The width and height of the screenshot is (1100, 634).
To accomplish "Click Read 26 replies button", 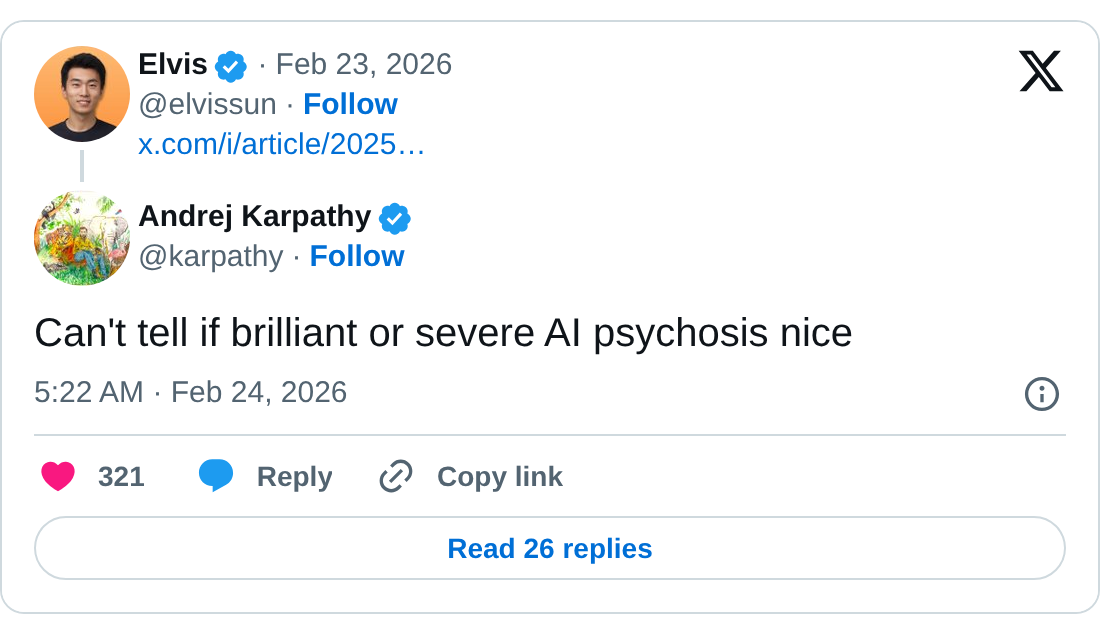I will pyautogui.click(x=550, y=548).
